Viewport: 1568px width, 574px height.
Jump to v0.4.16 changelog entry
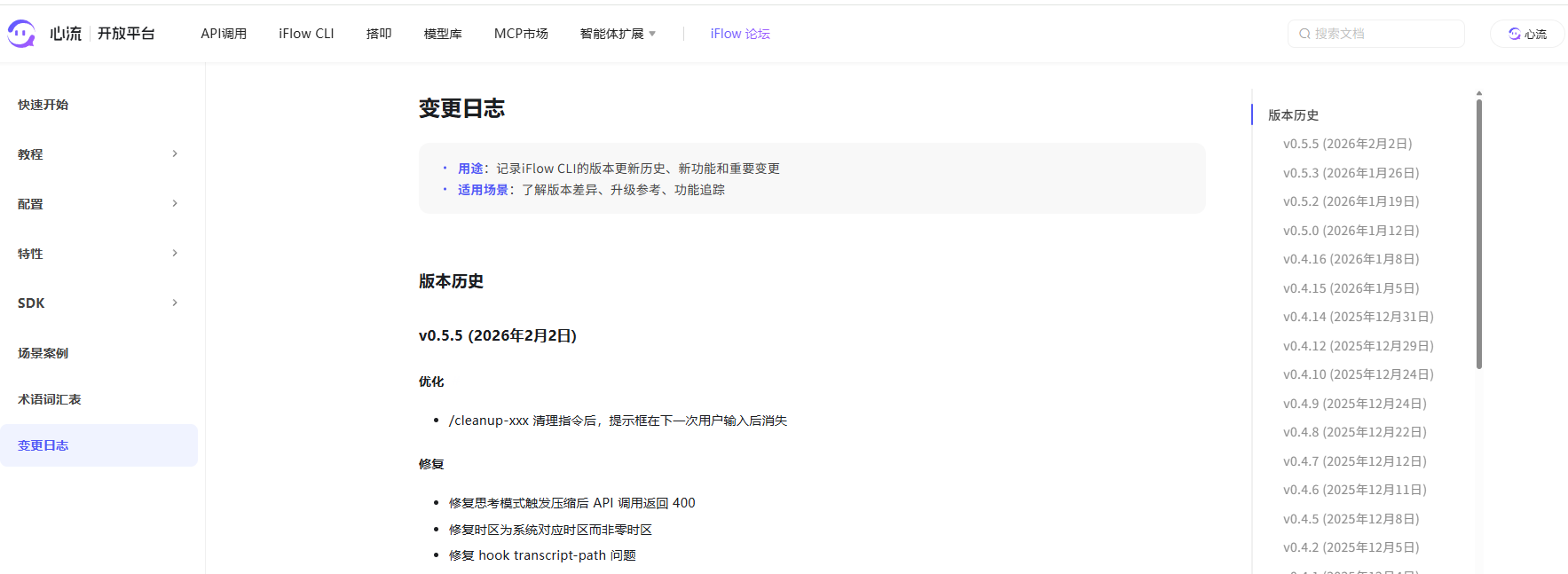point(1351,259)
